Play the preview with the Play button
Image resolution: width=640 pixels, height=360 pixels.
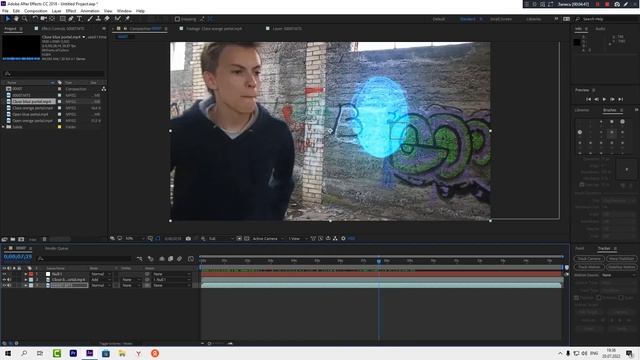point(604,99)
